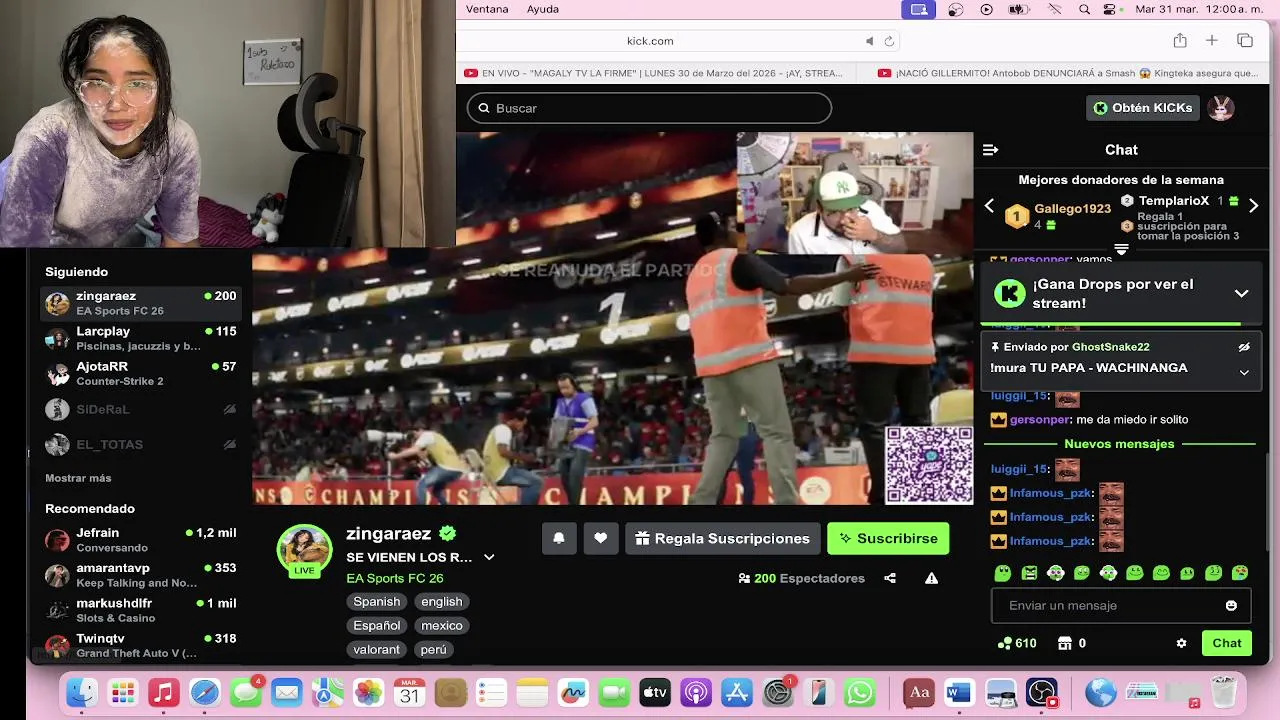Click the report warning triangle icon
Screen dimensions: 1280x720
click(x=931, y=578)
